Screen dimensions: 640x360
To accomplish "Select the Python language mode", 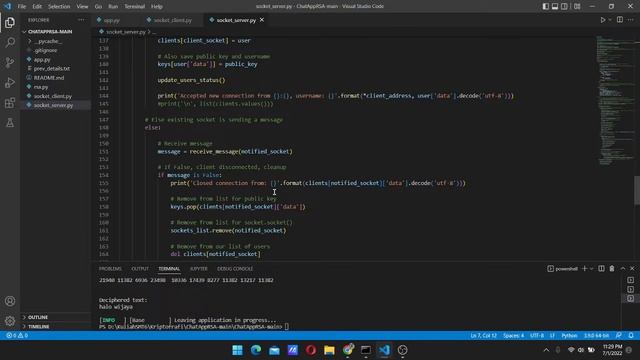I will pos(569,336).
